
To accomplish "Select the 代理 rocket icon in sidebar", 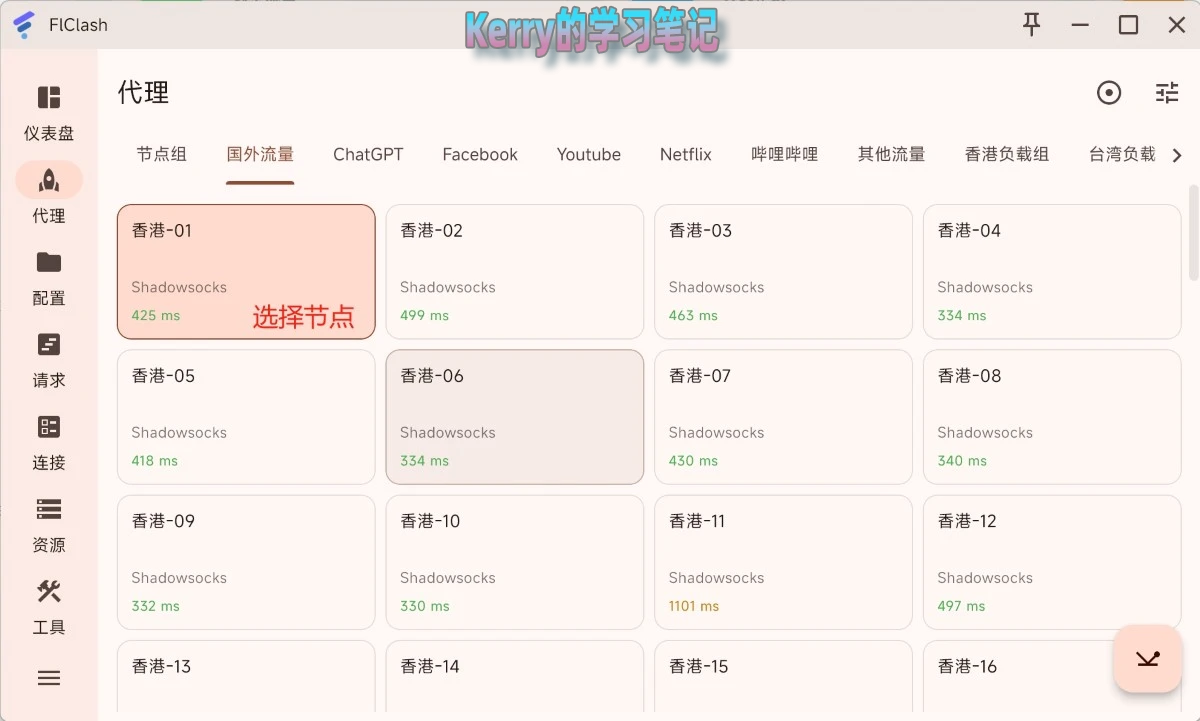I will point(49,180).
